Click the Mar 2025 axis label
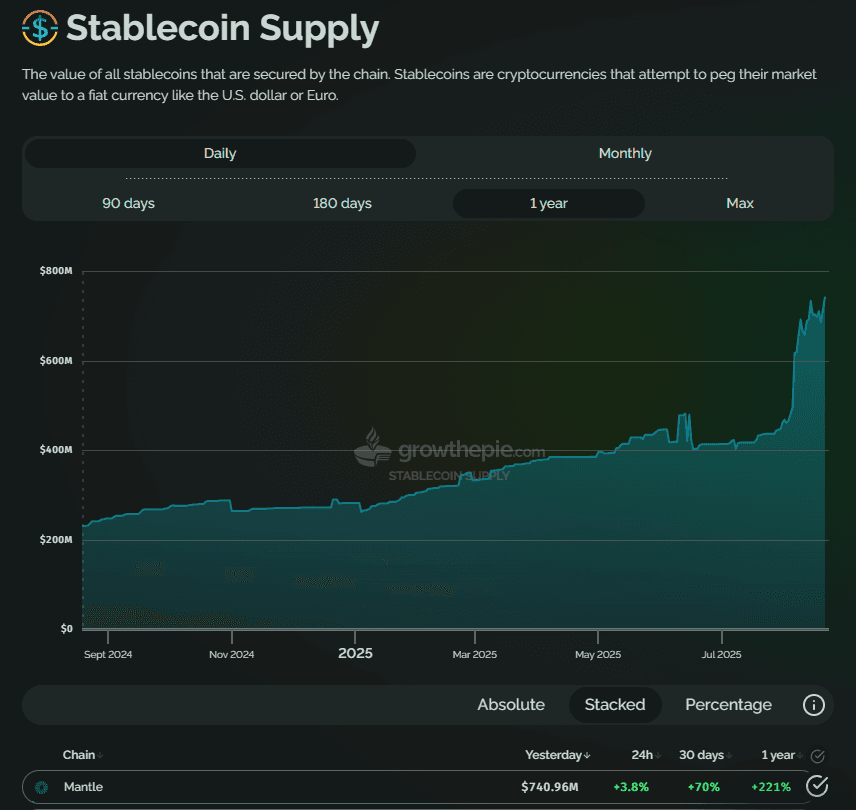The width and height of the screenshot is (856, 810). coord(475,654)
